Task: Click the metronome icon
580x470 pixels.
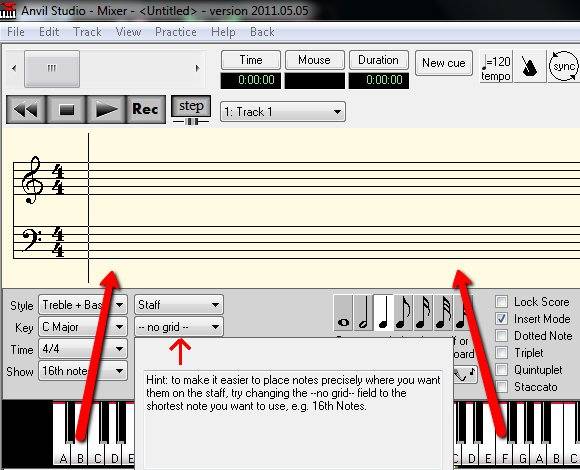Action: tap(529, 67)
